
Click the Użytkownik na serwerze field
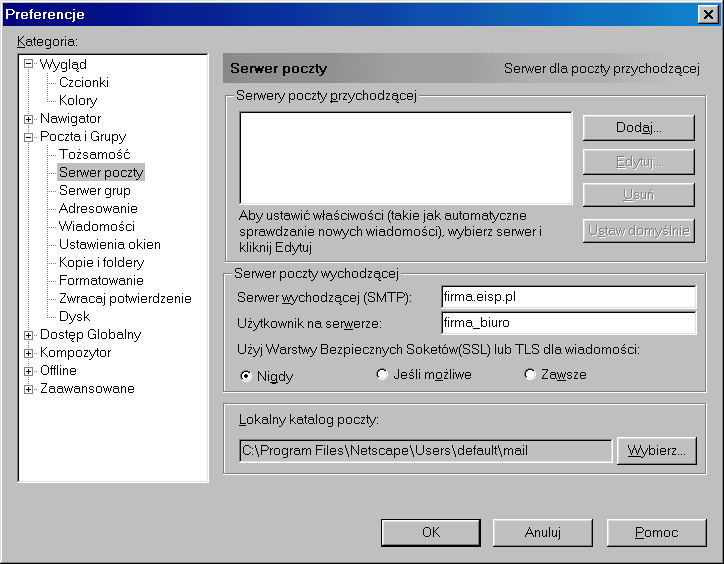[x=567, y=323]
